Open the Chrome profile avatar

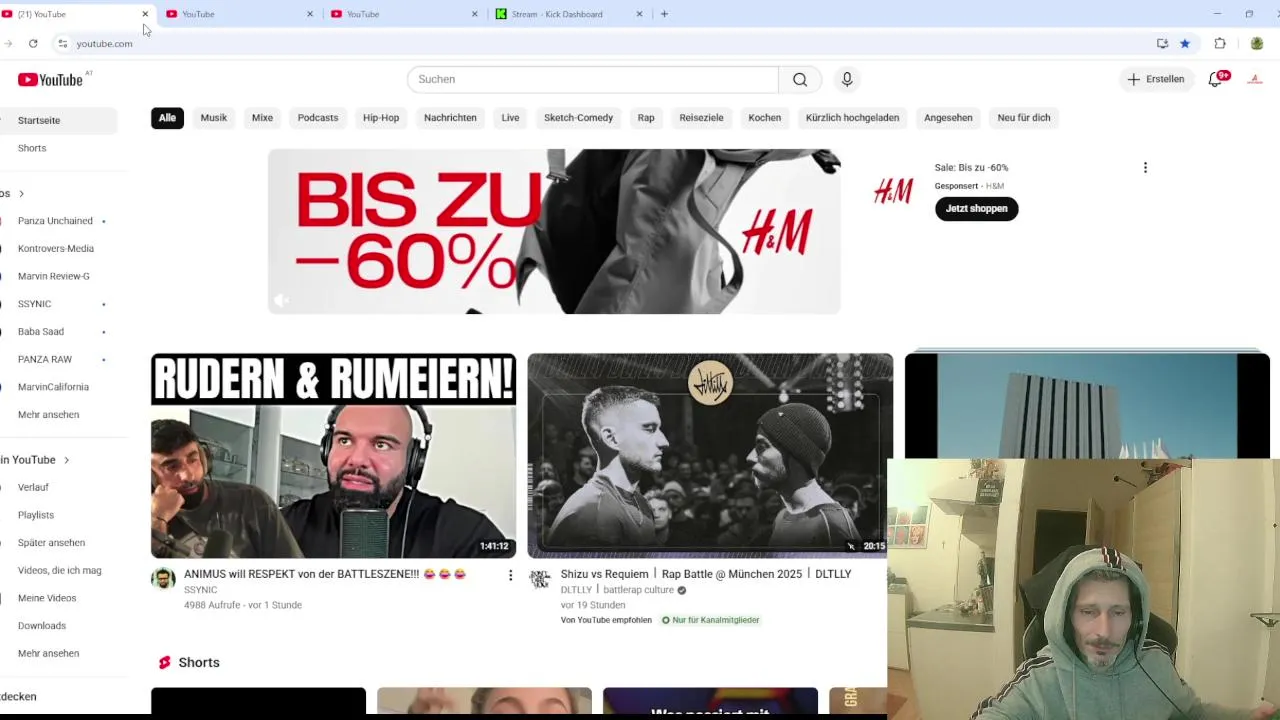pyautogui.click(x=1257, y=43)
